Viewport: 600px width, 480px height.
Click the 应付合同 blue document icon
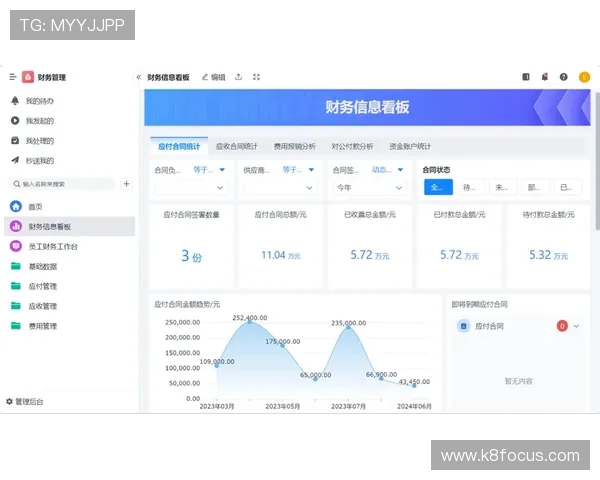click(x=464, y=326)
